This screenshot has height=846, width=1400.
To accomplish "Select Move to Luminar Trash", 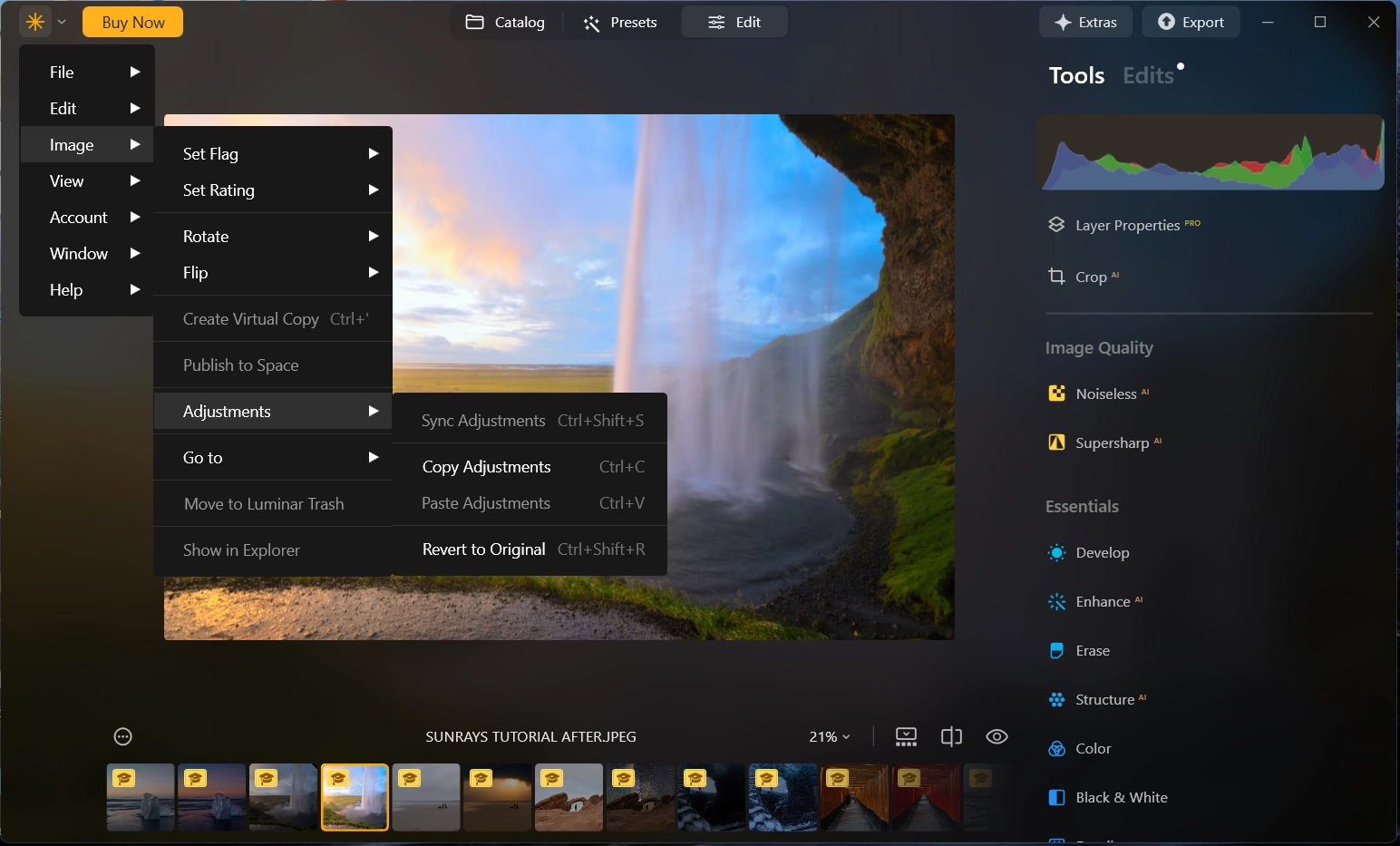I will pyautogui.click(x=273, y=504).
